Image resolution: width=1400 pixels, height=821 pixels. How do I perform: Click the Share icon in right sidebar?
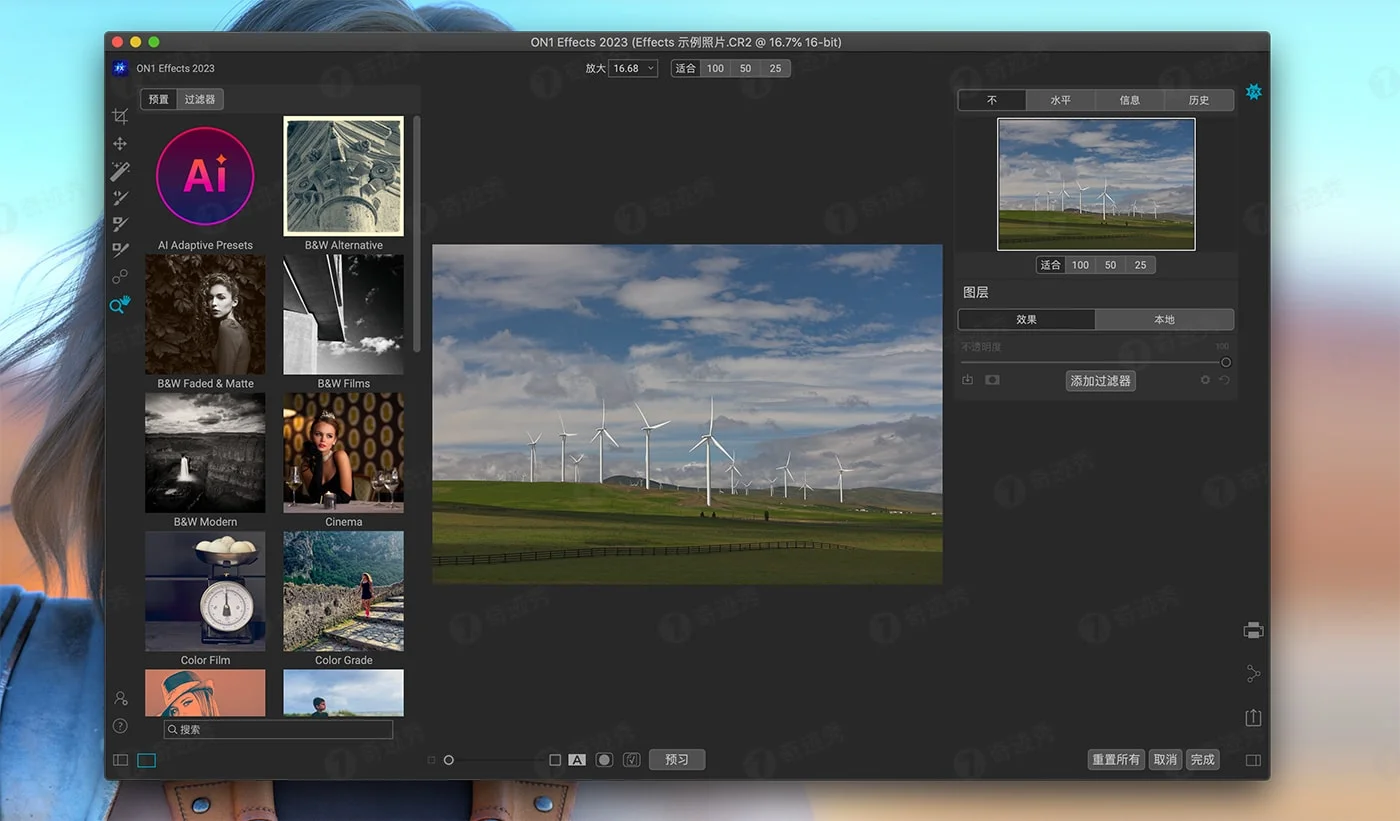(1253, 674)
